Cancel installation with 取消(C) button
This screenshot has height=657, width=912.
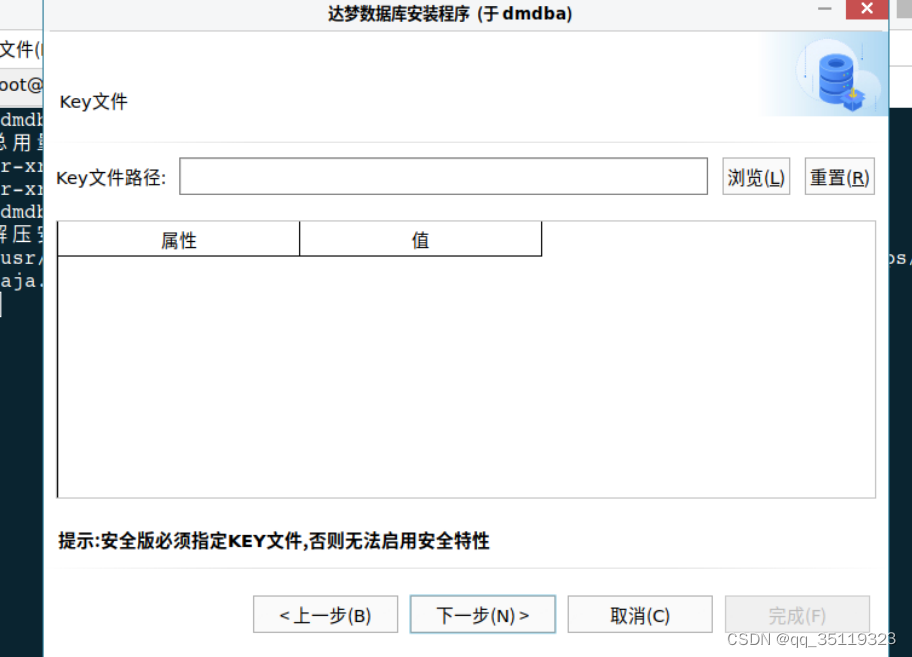tap(640, 615)
